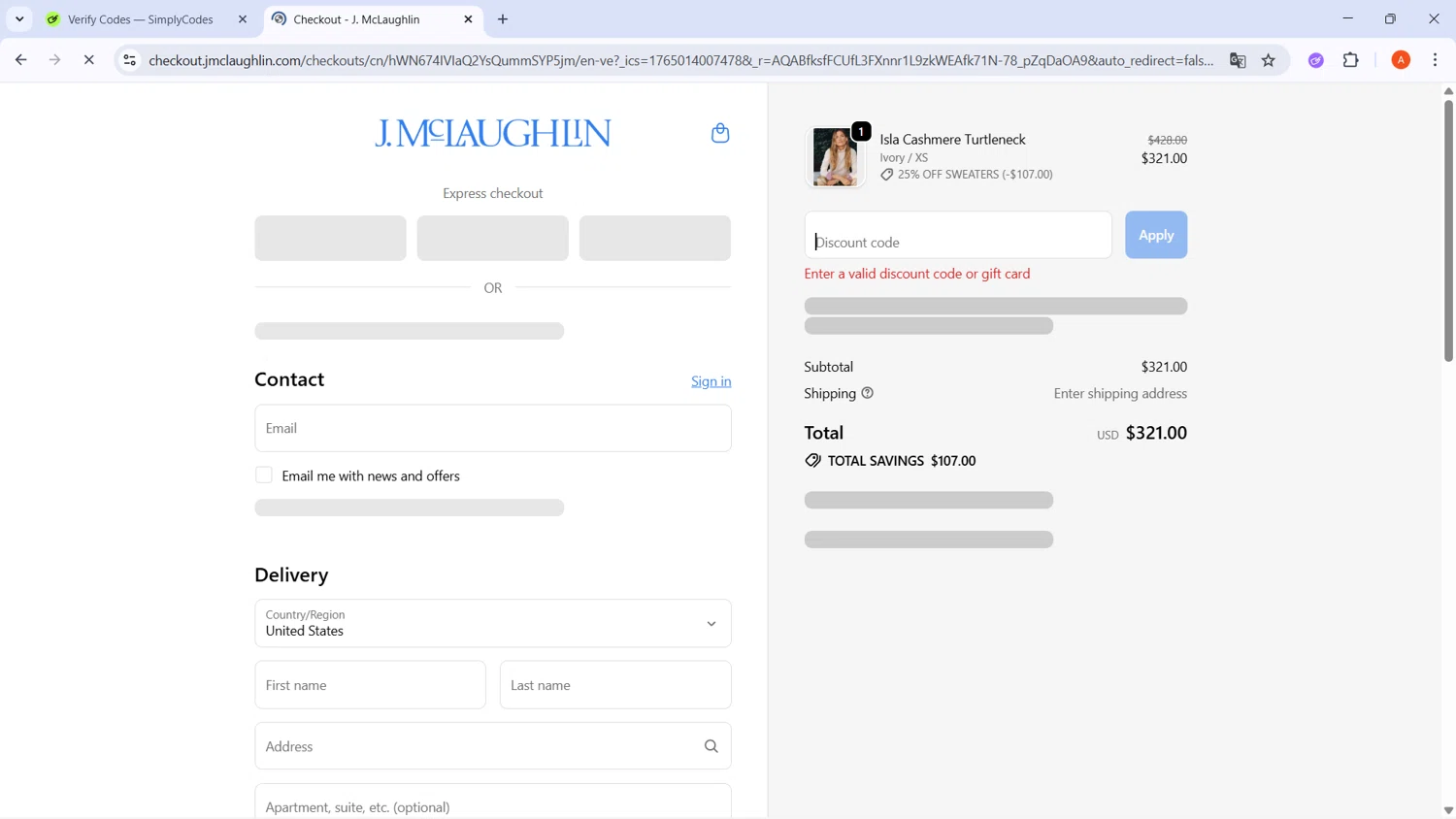Click the 25% OFF SWEATERS discount tag icon
The width and height of the screenshot is (1456, 819).
pos(887,175)
